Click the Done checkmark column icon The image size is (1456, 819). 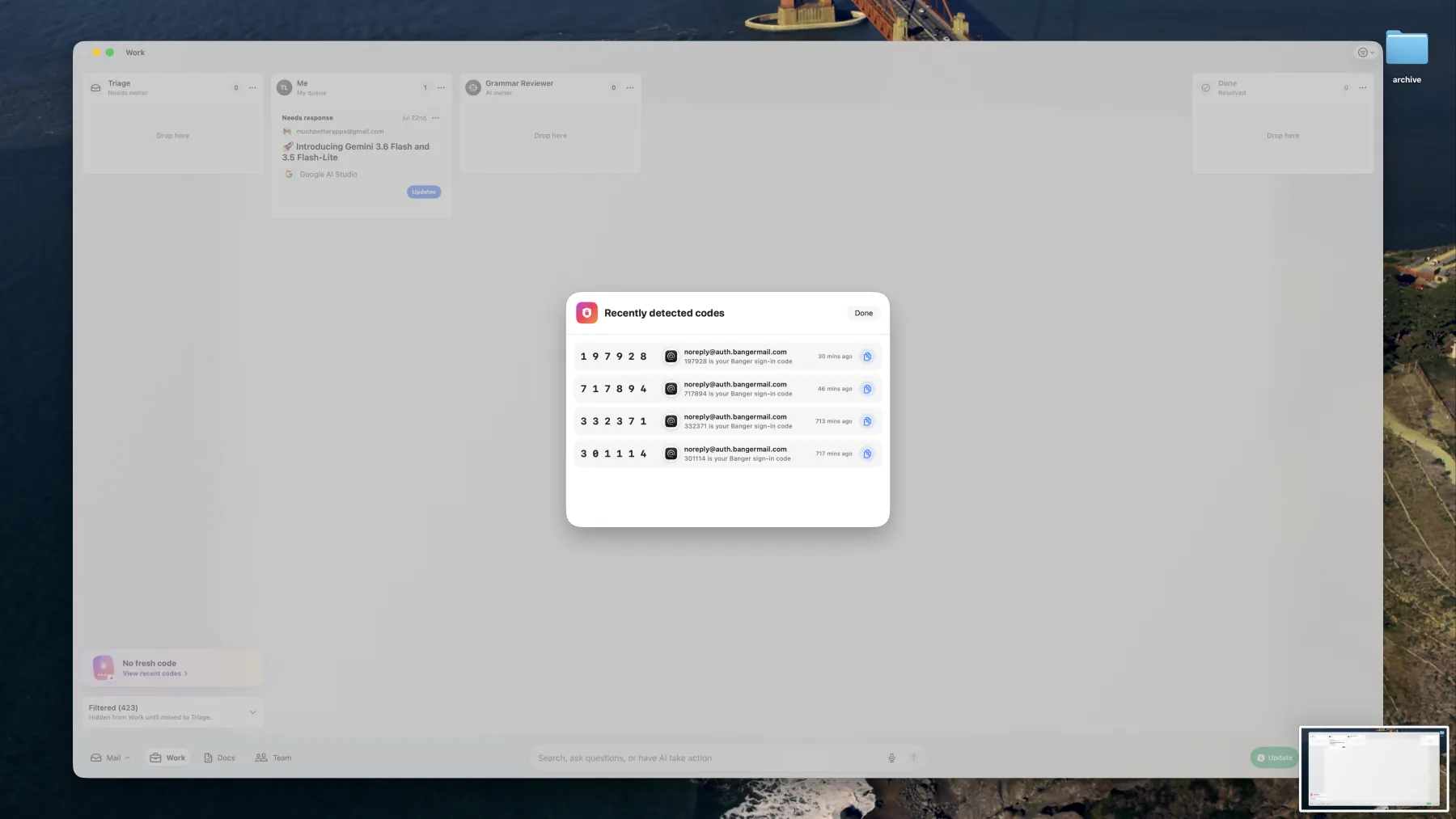[x=1206, y=87]
